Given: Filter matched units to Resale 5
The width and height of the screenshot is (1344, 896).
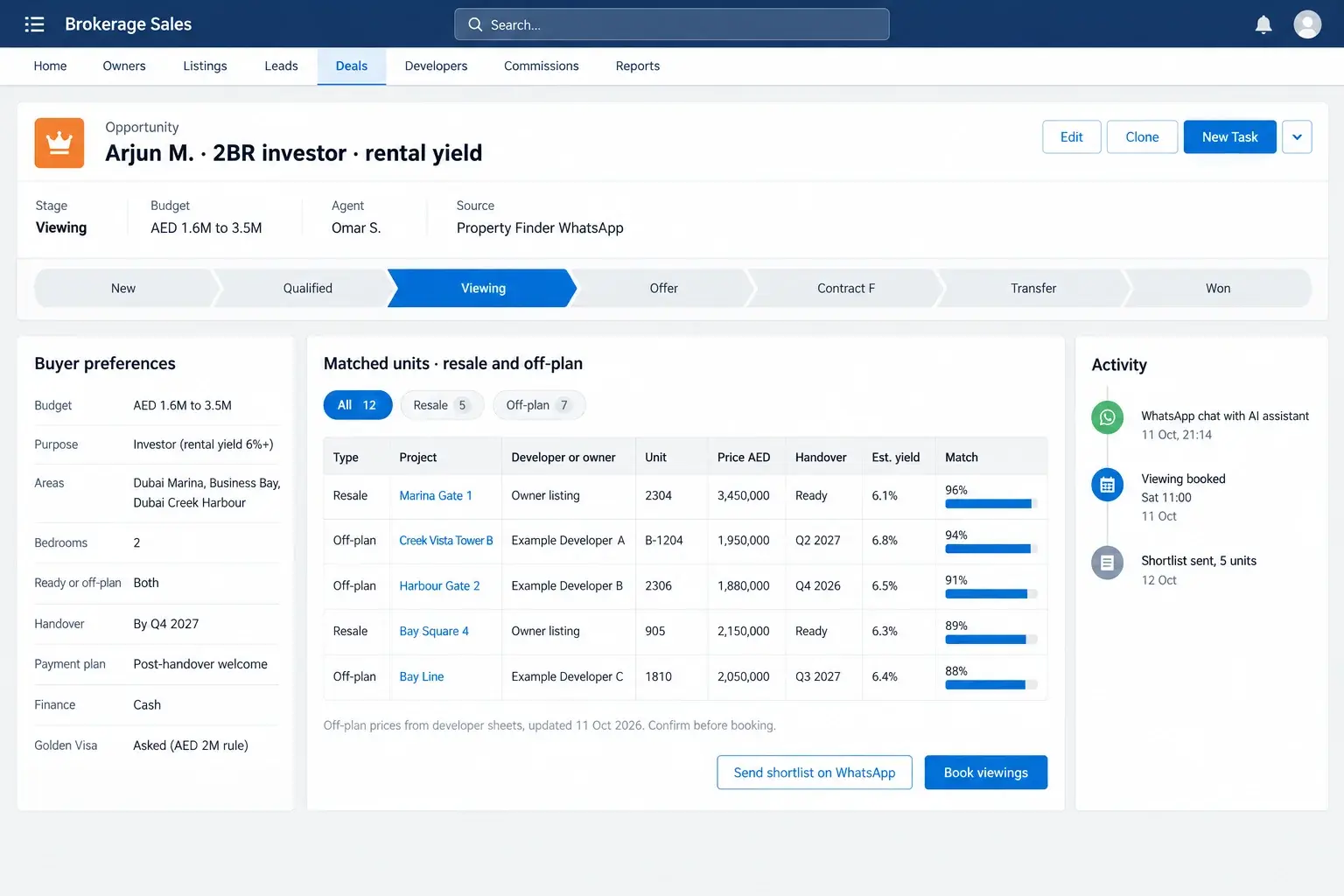Looking at the screenshot, I should [x=441, y=405].
